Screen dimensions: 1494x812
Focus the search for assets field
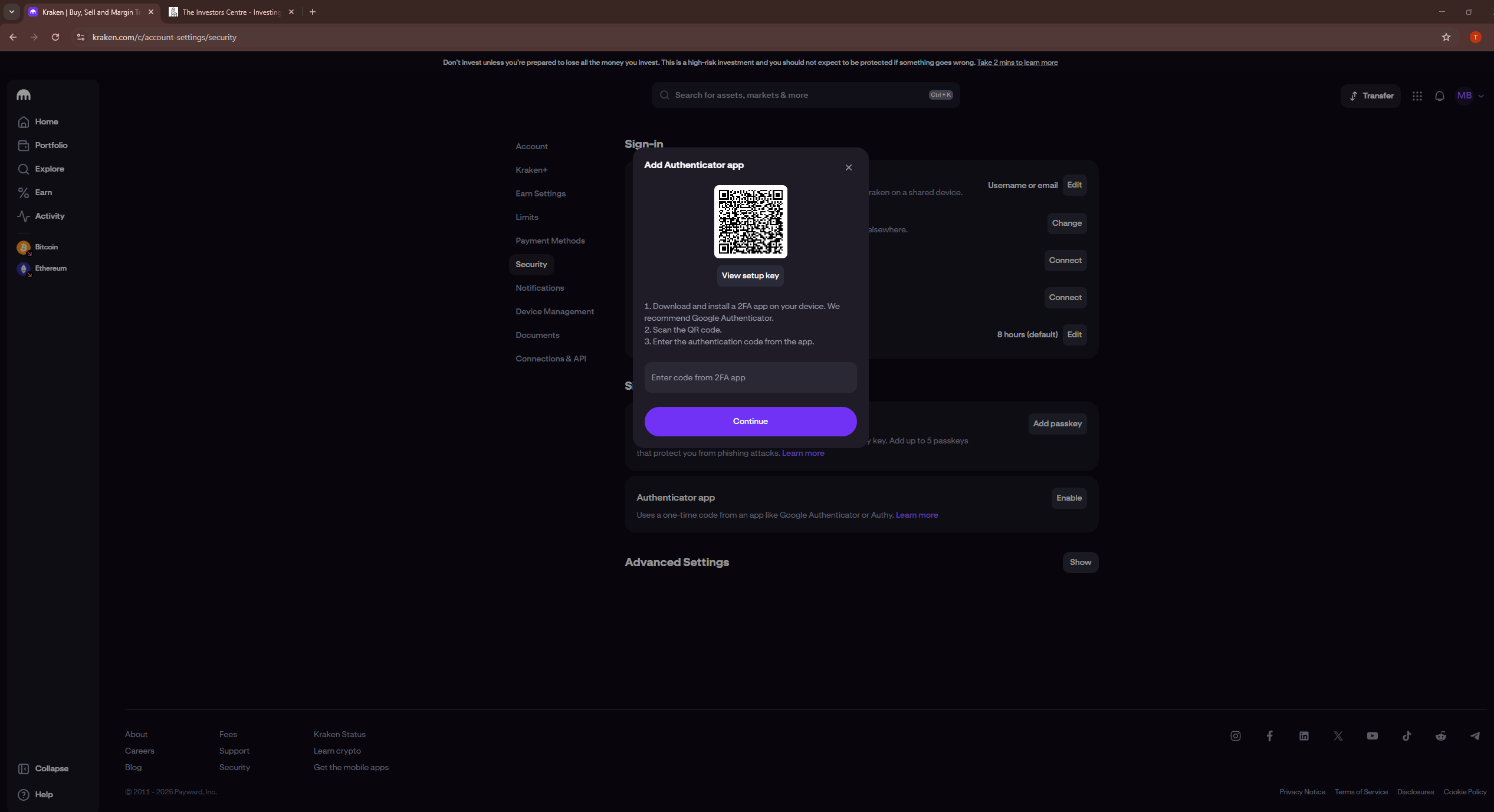click(806, 95)
